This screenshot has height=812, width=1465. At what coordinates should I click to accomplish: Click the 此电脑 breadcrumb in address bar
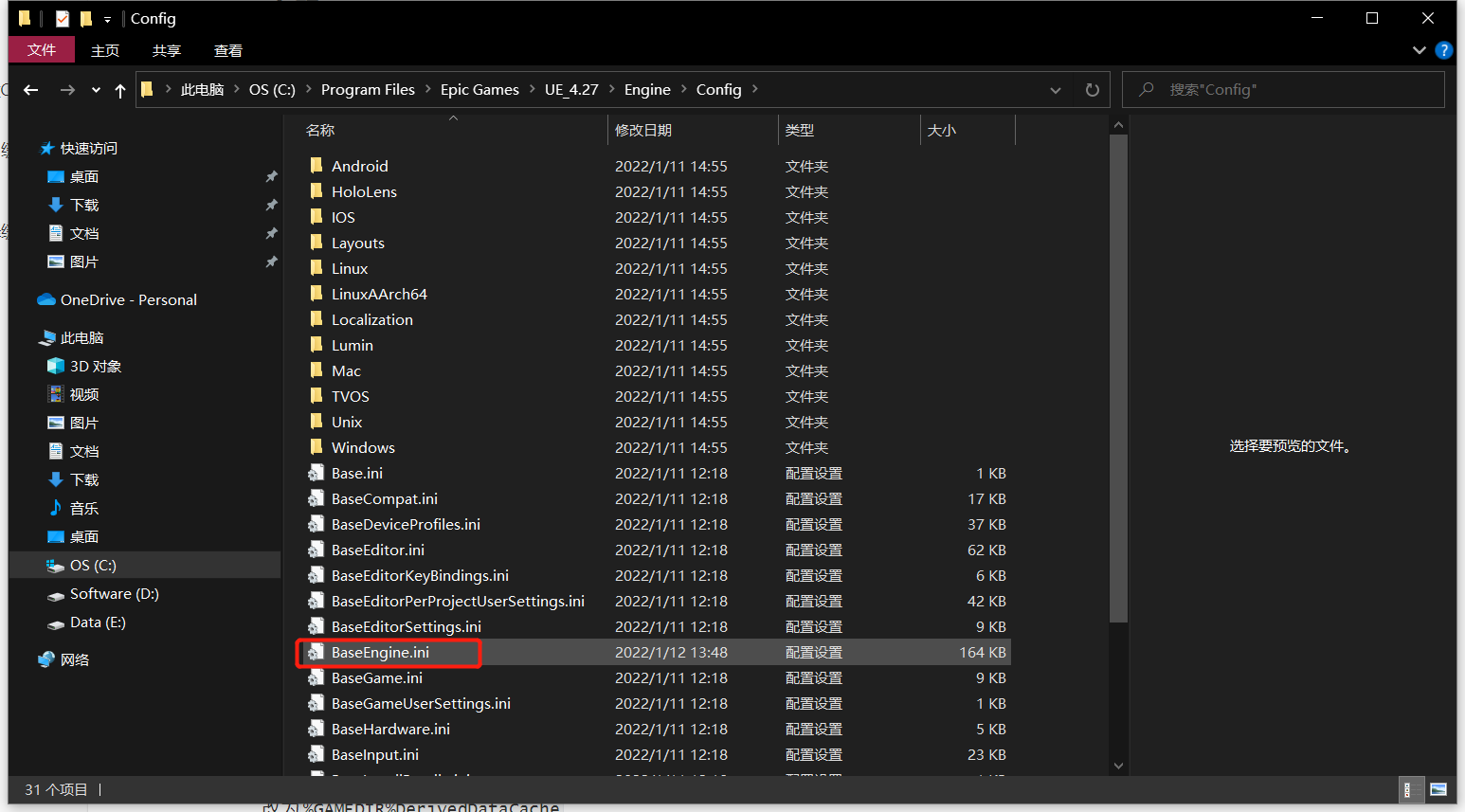tap(202, 89)
